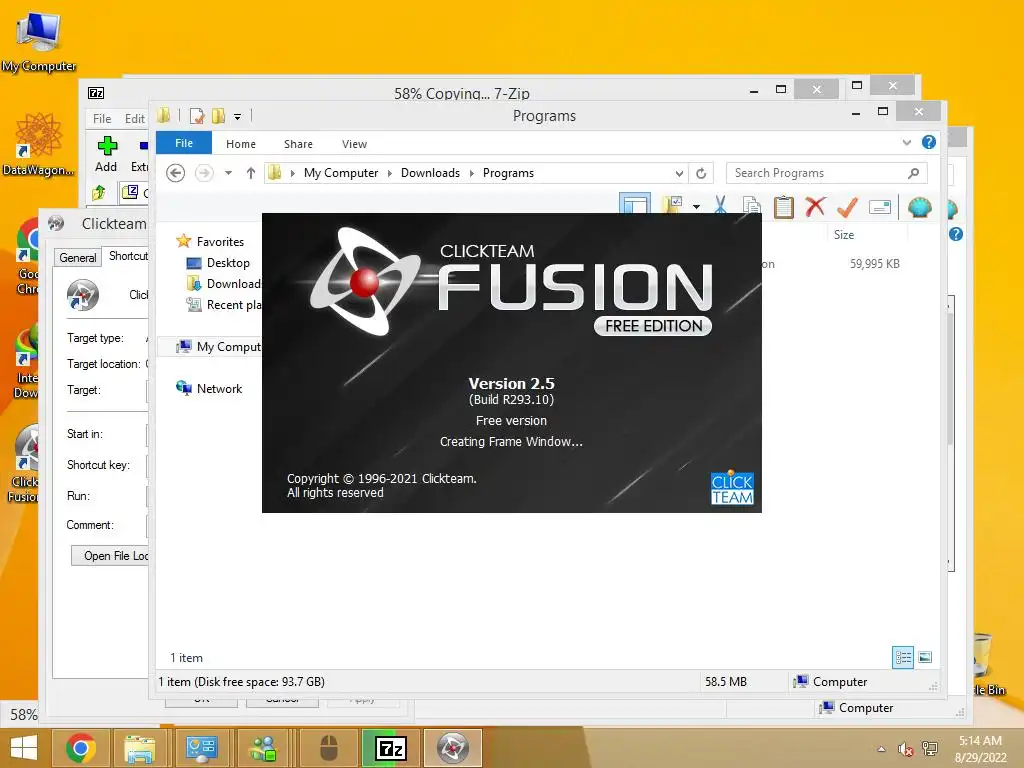Screen dimensions: 1024x768
Task: Click the 59,995 KB size value
Action: [874, 264]
